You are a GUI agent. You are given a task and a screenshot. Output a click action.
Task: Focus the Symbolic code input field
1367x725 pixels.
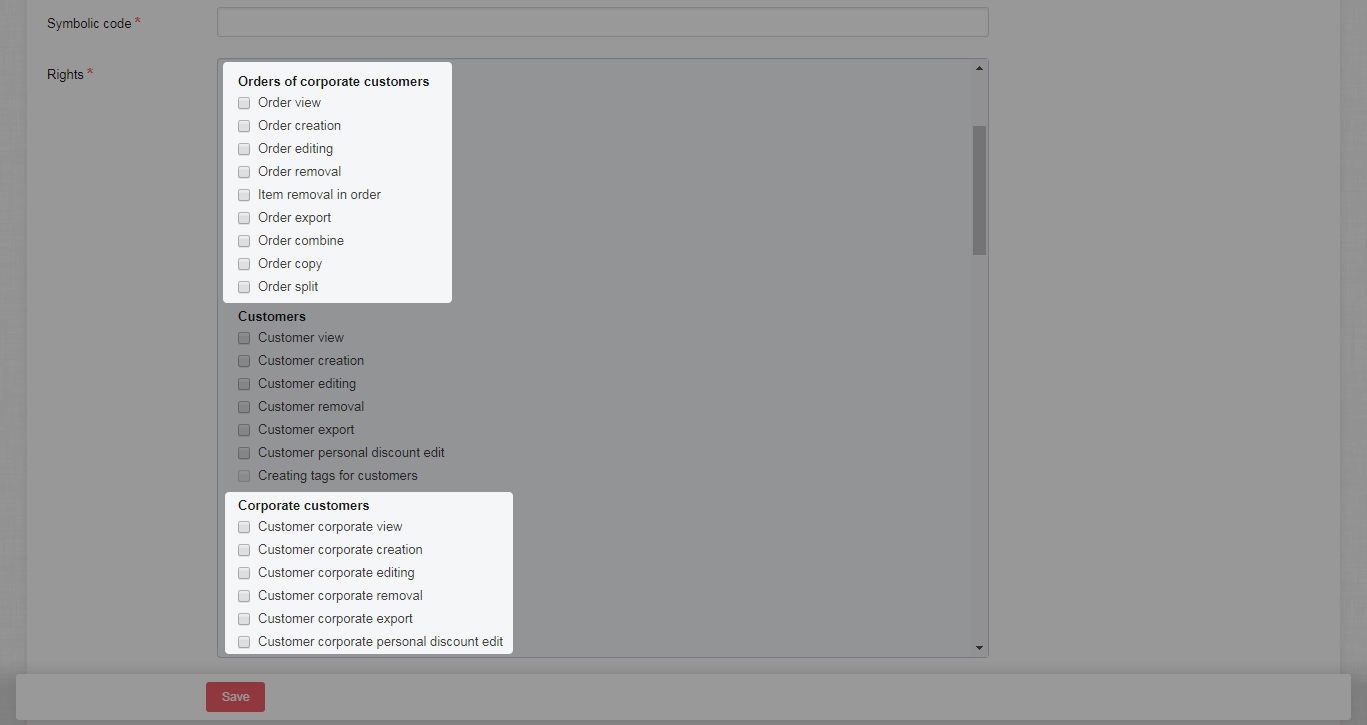pos(602,22)
